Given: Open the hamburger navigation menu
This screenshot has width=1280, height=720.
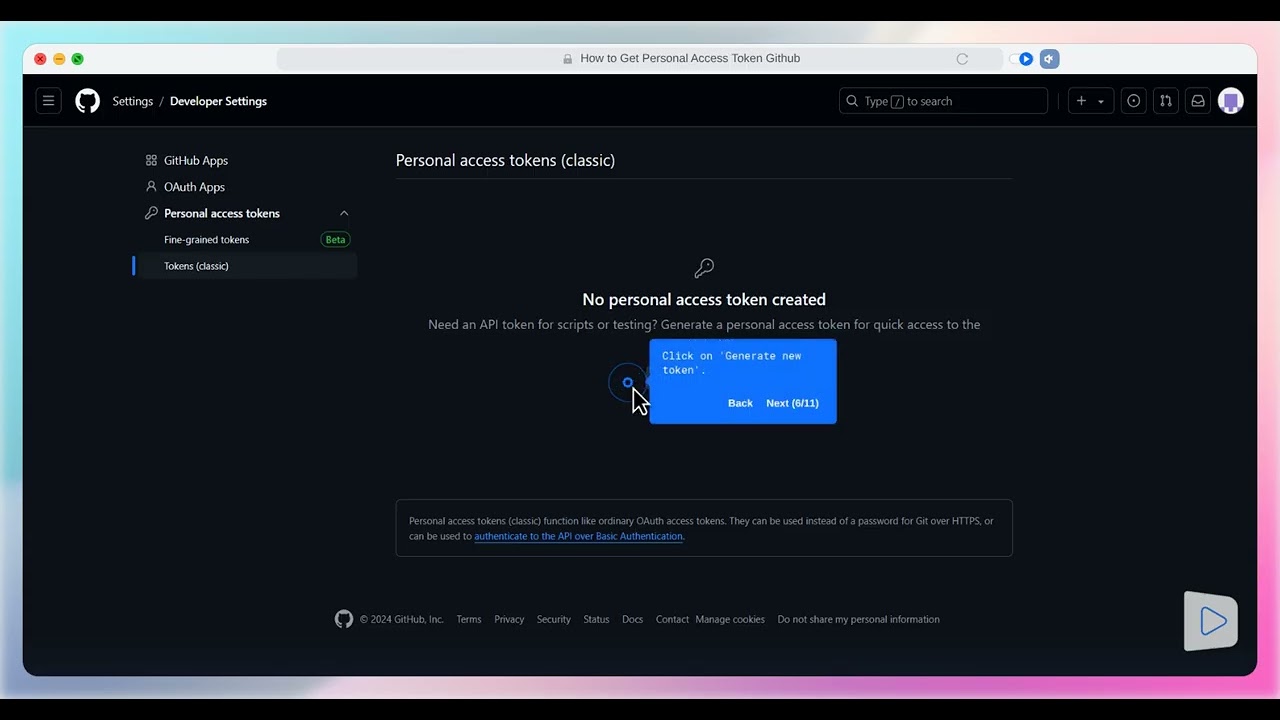Looking at the screenshot, I should (x=48, y=101).
